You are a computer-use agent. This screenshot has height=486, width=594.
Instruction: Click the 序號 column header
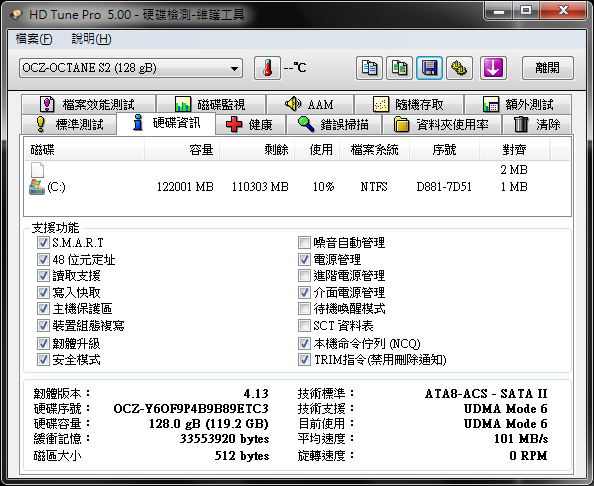(x=444, y=150)
